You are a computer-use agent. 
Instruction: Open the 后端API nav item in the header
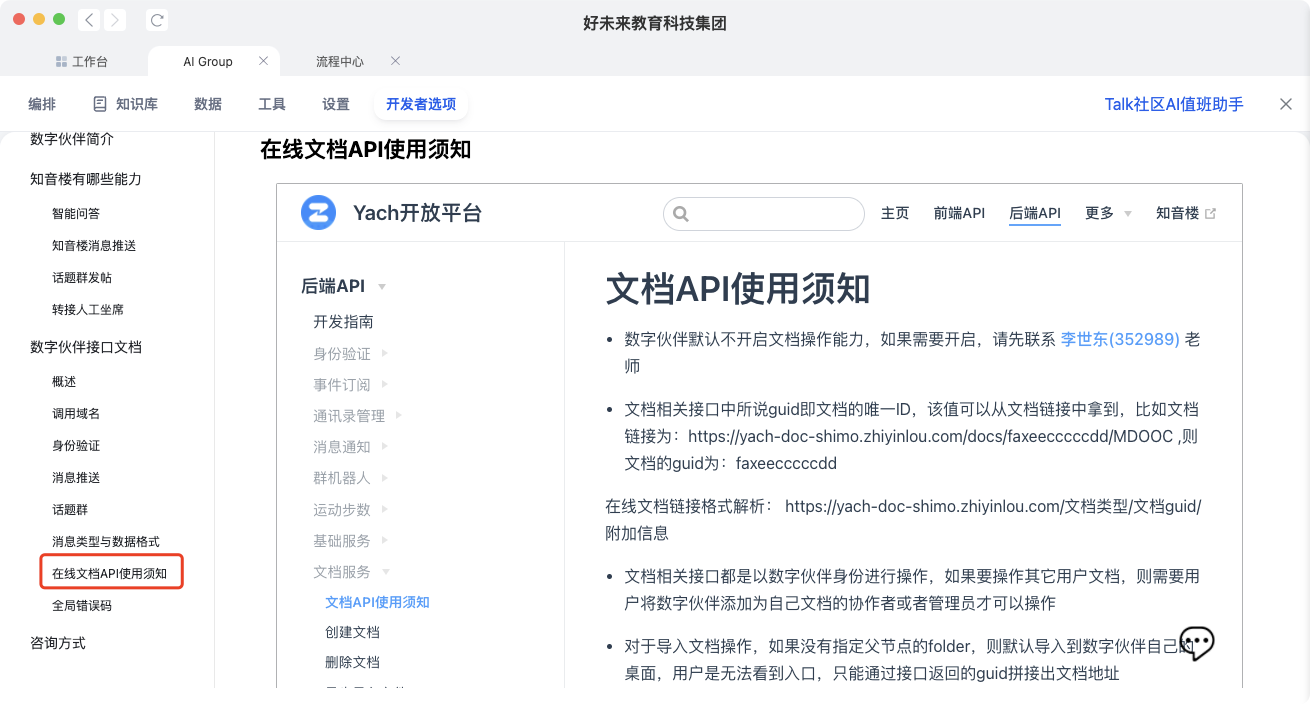tap(1035, 213)
